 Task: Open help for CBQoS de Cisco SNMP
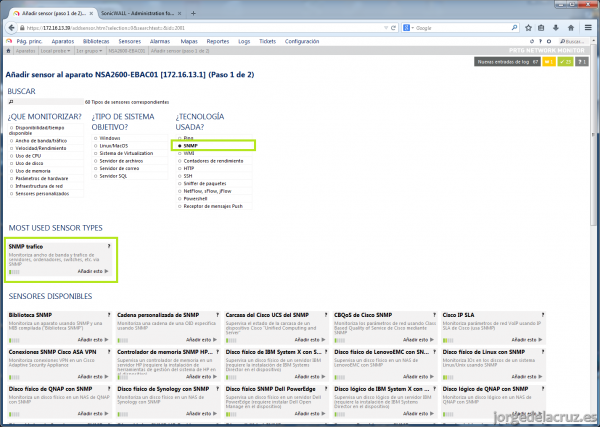click(x=434, y=315)
